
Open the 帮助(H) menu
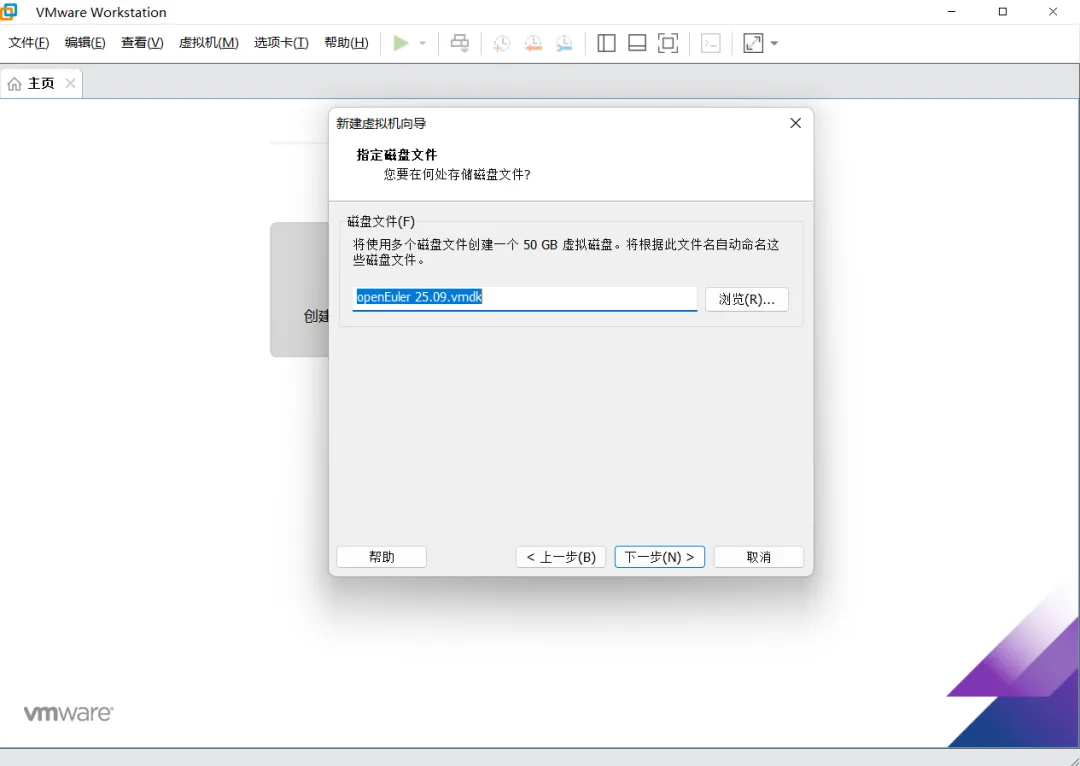346,43
